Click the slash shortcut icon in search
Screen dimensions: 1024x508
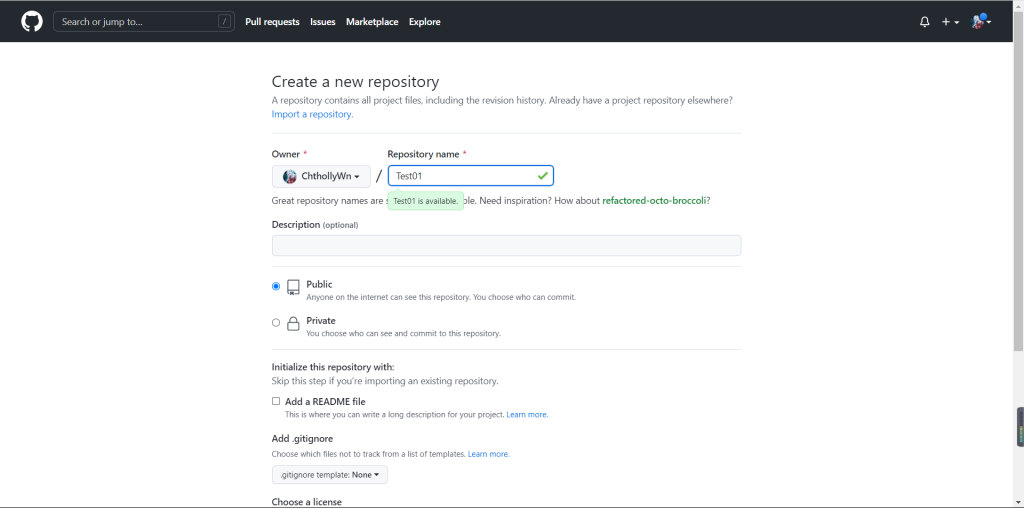coord(224,21)
